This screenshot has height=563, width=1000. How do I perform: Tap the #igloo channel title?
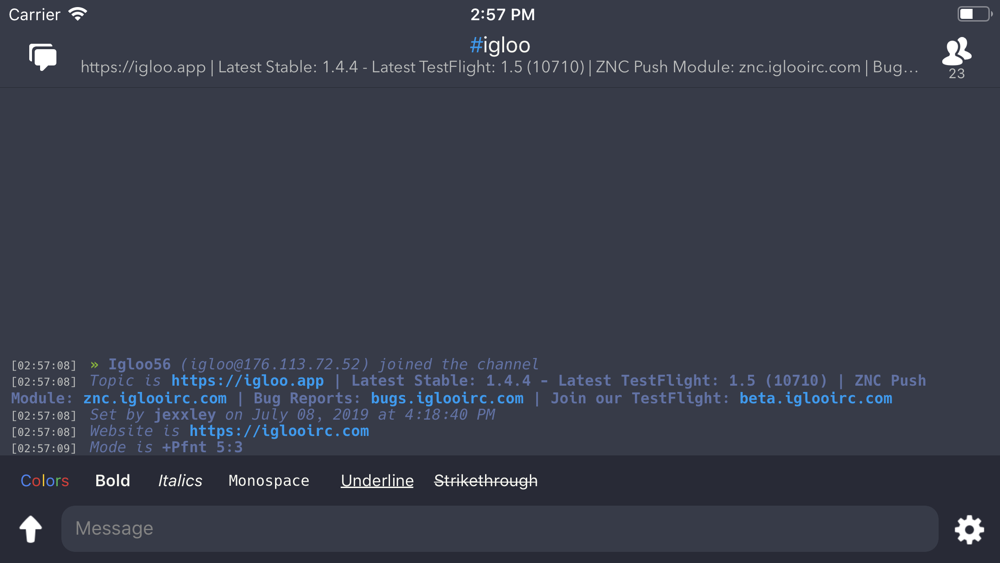click(500, 45)
